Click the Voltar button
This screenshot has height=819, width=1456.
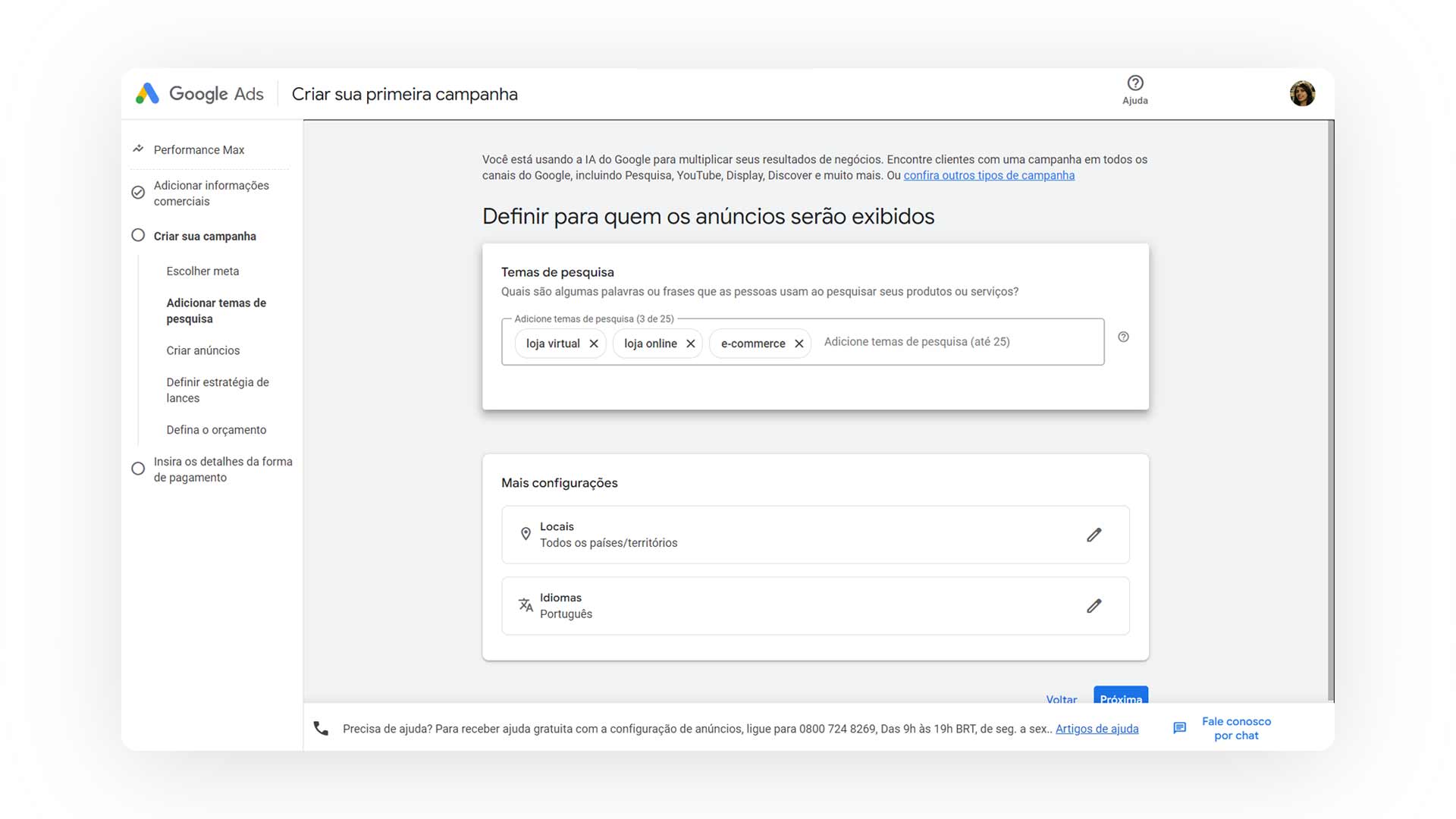pos(1061,698)
